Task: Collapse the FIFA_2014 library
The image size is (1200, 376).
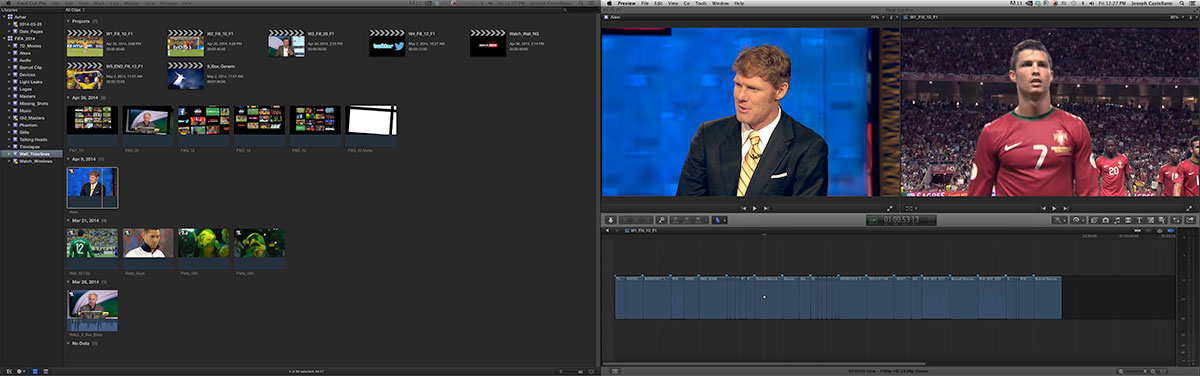Action: tap(5, 38)
